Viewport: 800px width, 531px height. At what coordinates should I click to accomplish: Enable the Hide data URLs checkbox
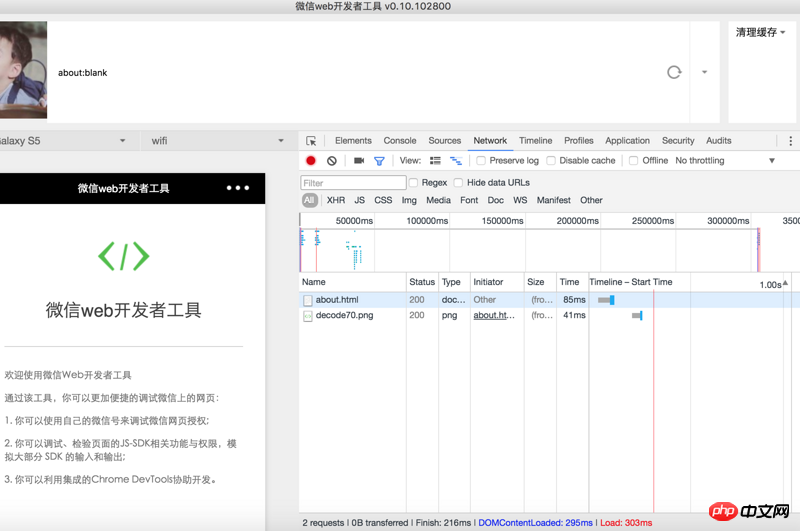coord(459,183)
